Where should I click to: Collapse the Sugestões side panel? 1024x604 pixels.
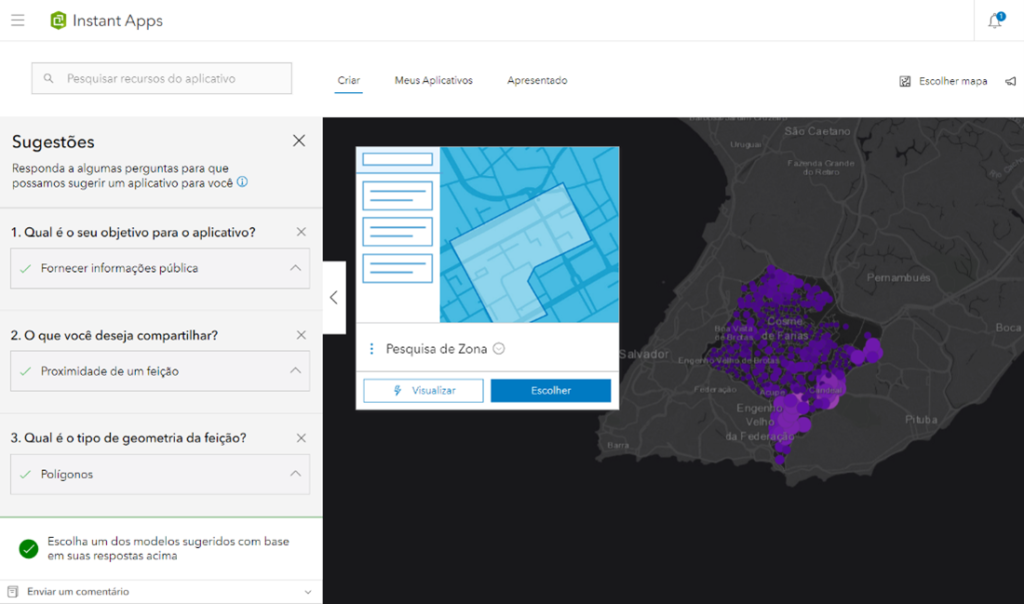pos(334,297)
